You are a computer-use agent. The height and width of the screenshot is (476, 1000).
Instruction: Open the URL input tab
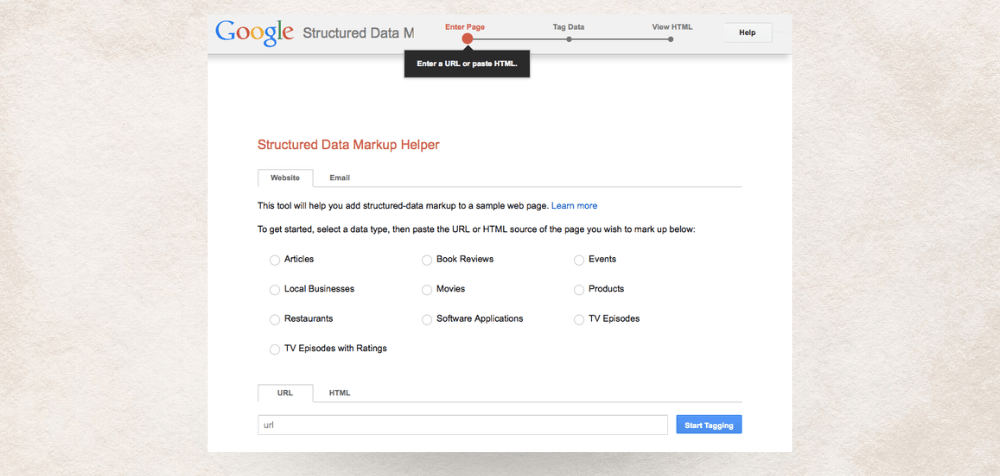285,393
